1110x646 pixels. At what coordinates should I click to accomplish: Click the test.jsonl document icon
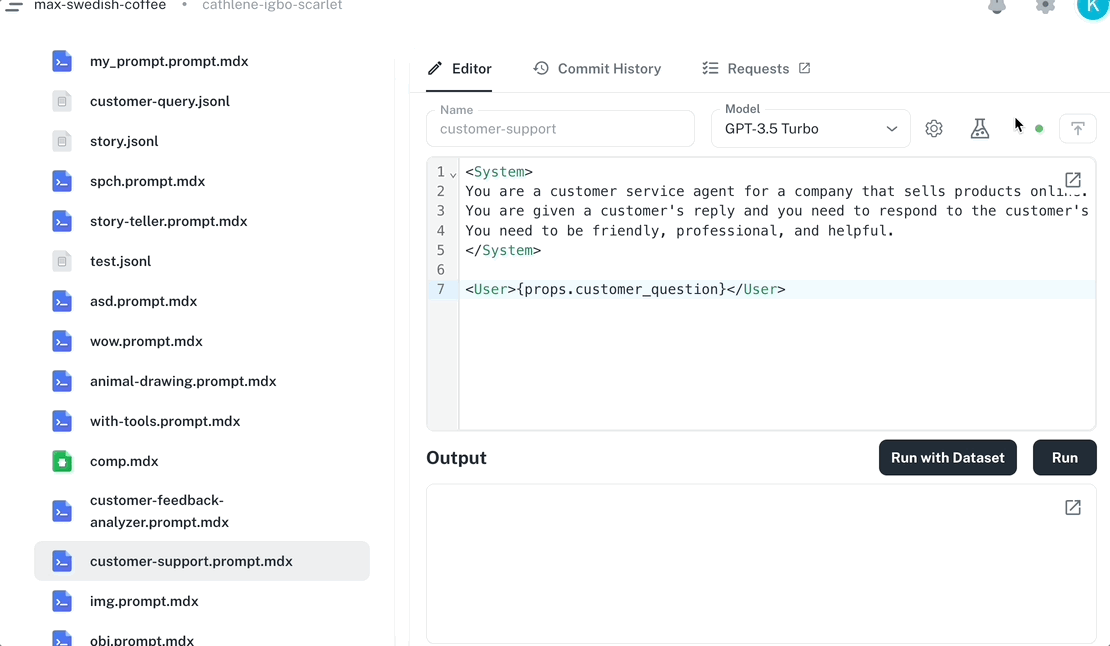(62, 261)
